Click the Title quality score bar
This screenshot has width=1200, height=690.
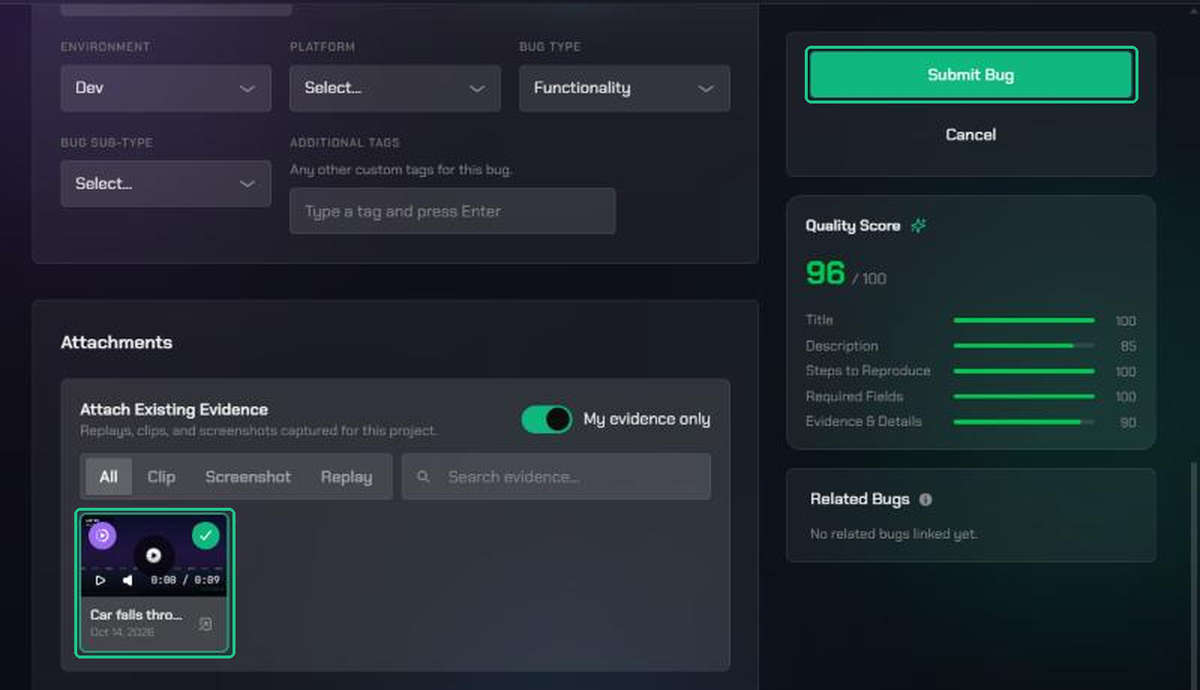point(1024,320)
